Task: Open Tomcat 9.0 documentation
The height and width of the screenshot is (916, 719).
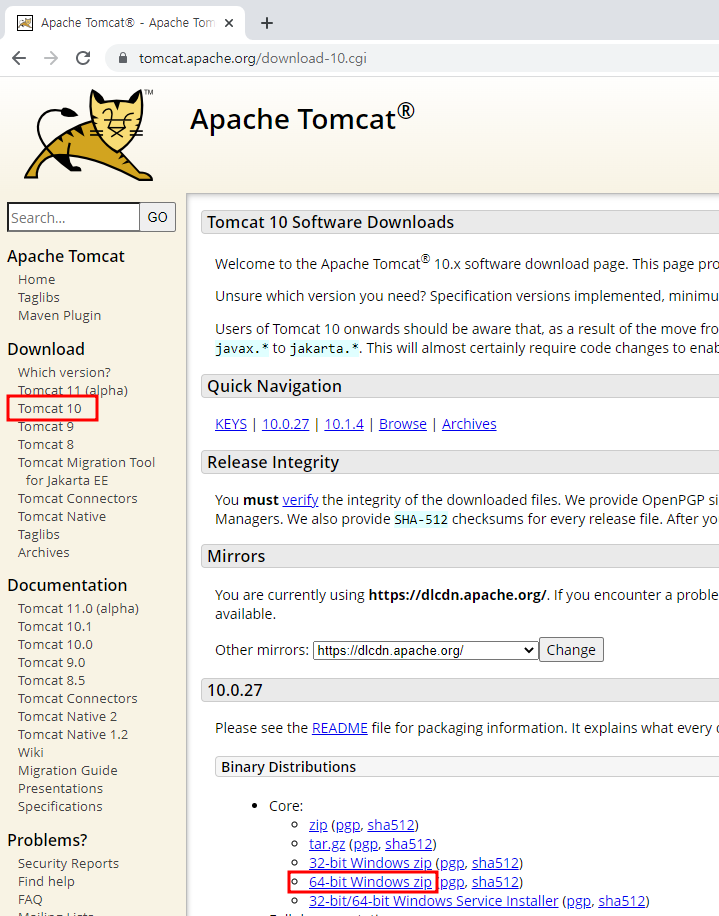Action: click(x=51, y=662)
